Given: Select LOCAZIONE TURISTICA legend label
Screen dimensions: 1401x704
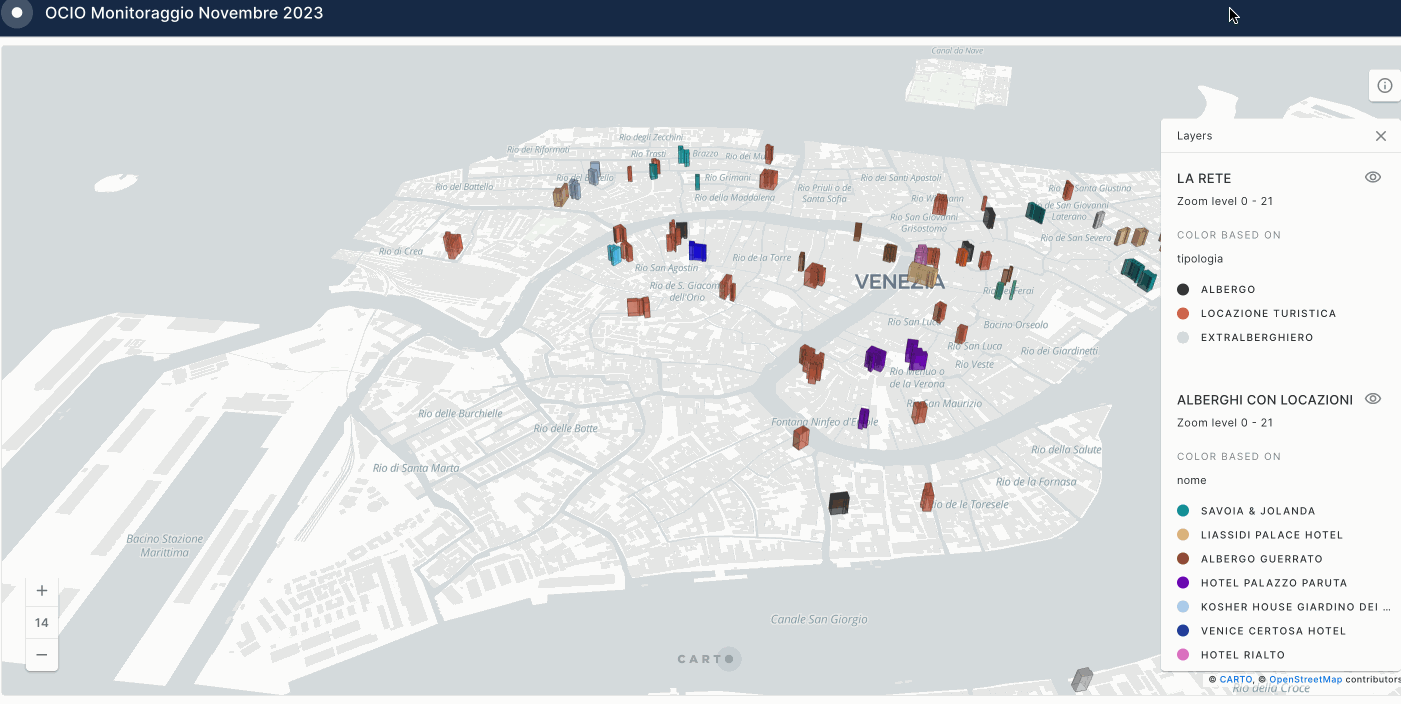Looking at the screenshot, I should coord(1268,314).
